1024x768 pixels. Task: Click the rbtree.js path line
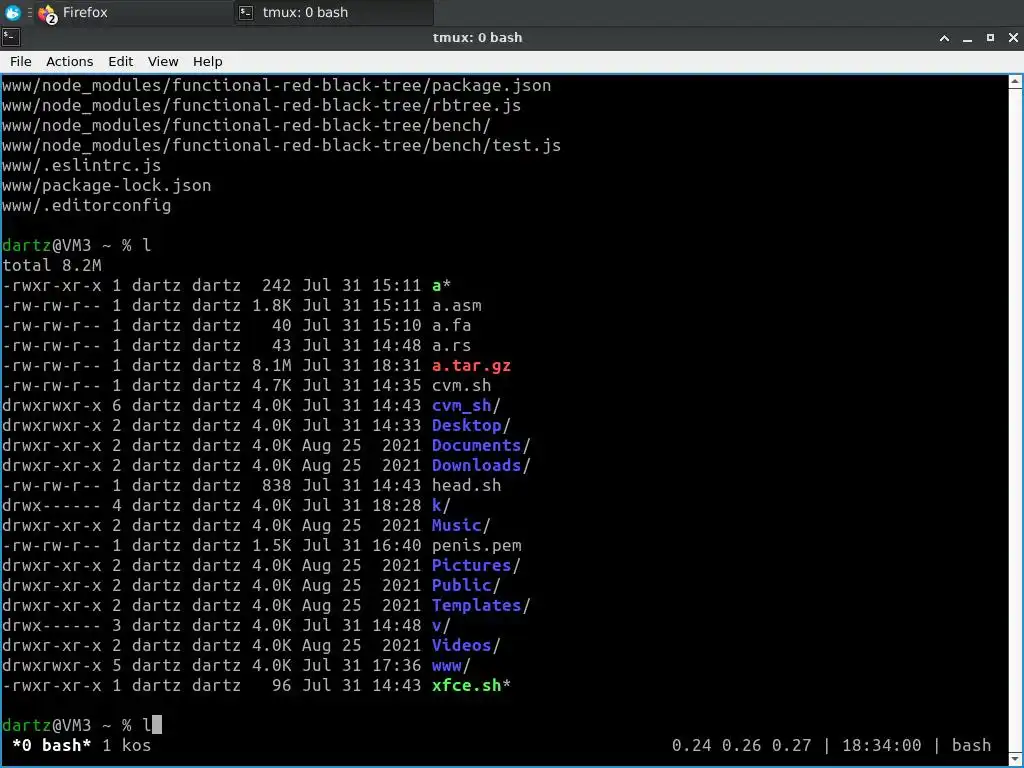(261, 105)
